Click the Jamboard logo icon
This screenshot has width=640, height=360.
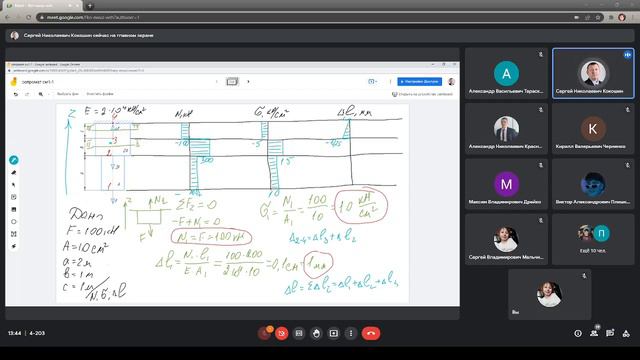(x=14, y=82)
